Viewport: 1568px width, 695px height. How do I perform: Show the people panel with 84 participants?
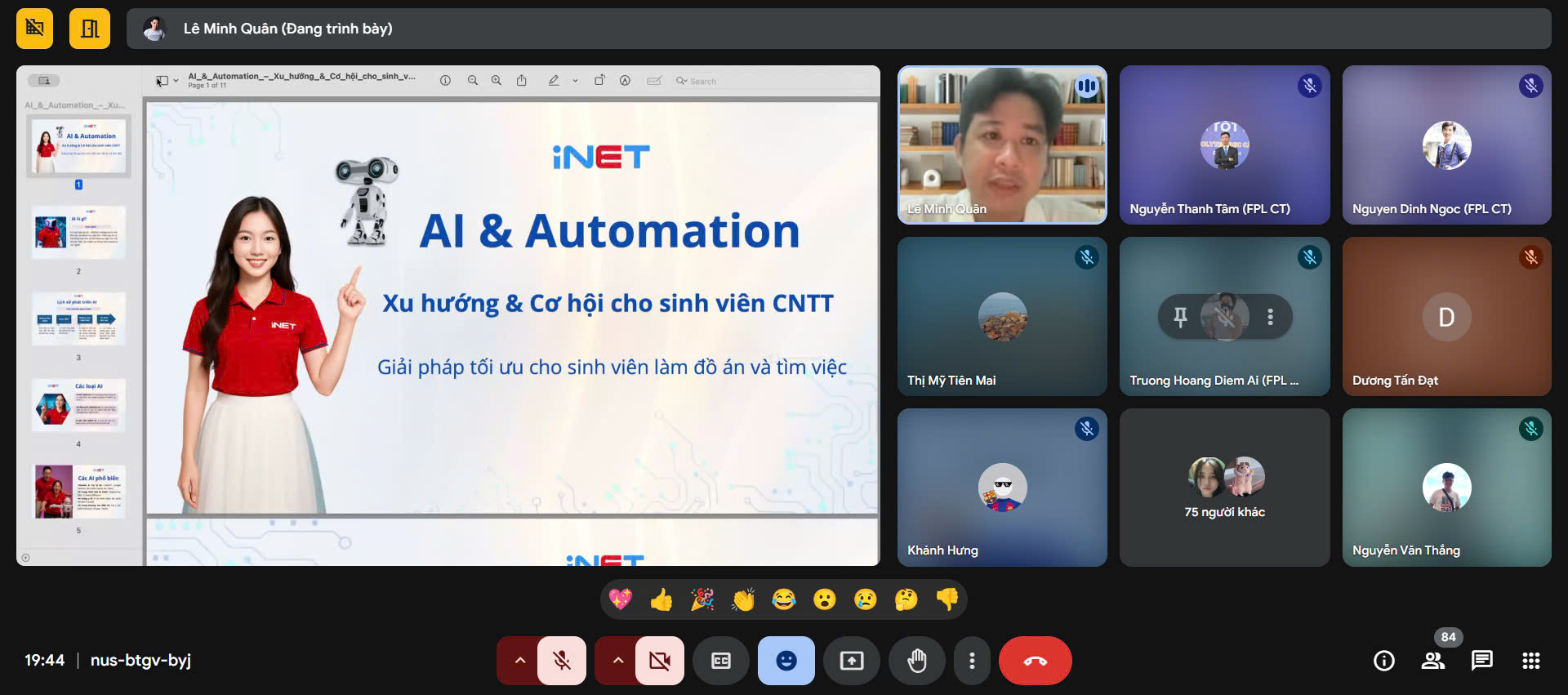pos(1433,661)
